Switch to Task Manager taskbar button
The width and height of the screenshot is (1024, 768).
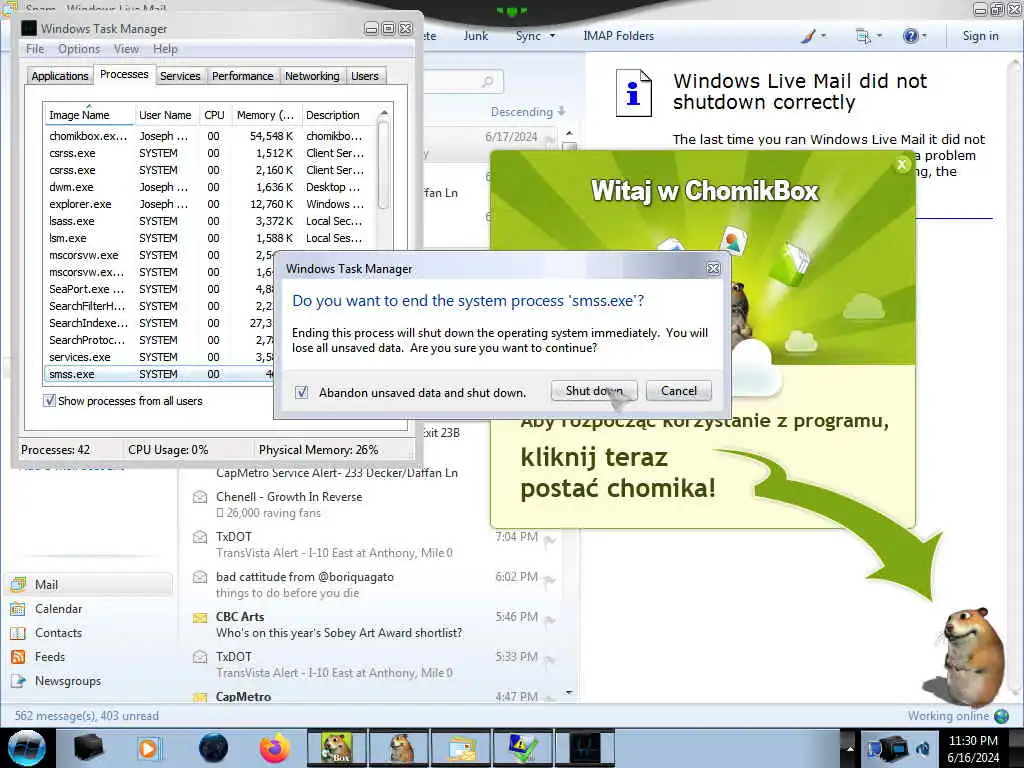(585, 748)
